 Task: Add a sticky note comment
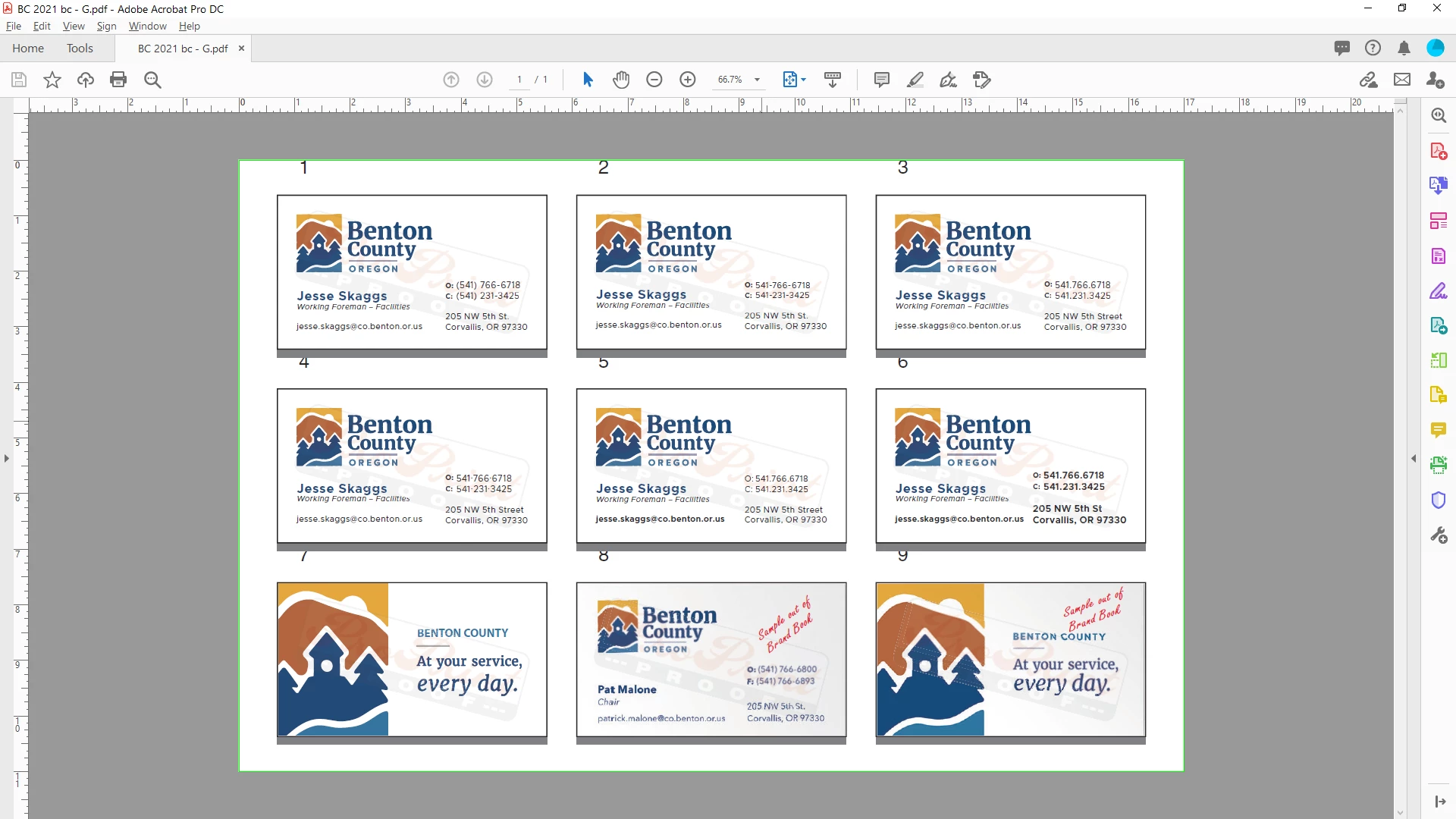[881, 80]
